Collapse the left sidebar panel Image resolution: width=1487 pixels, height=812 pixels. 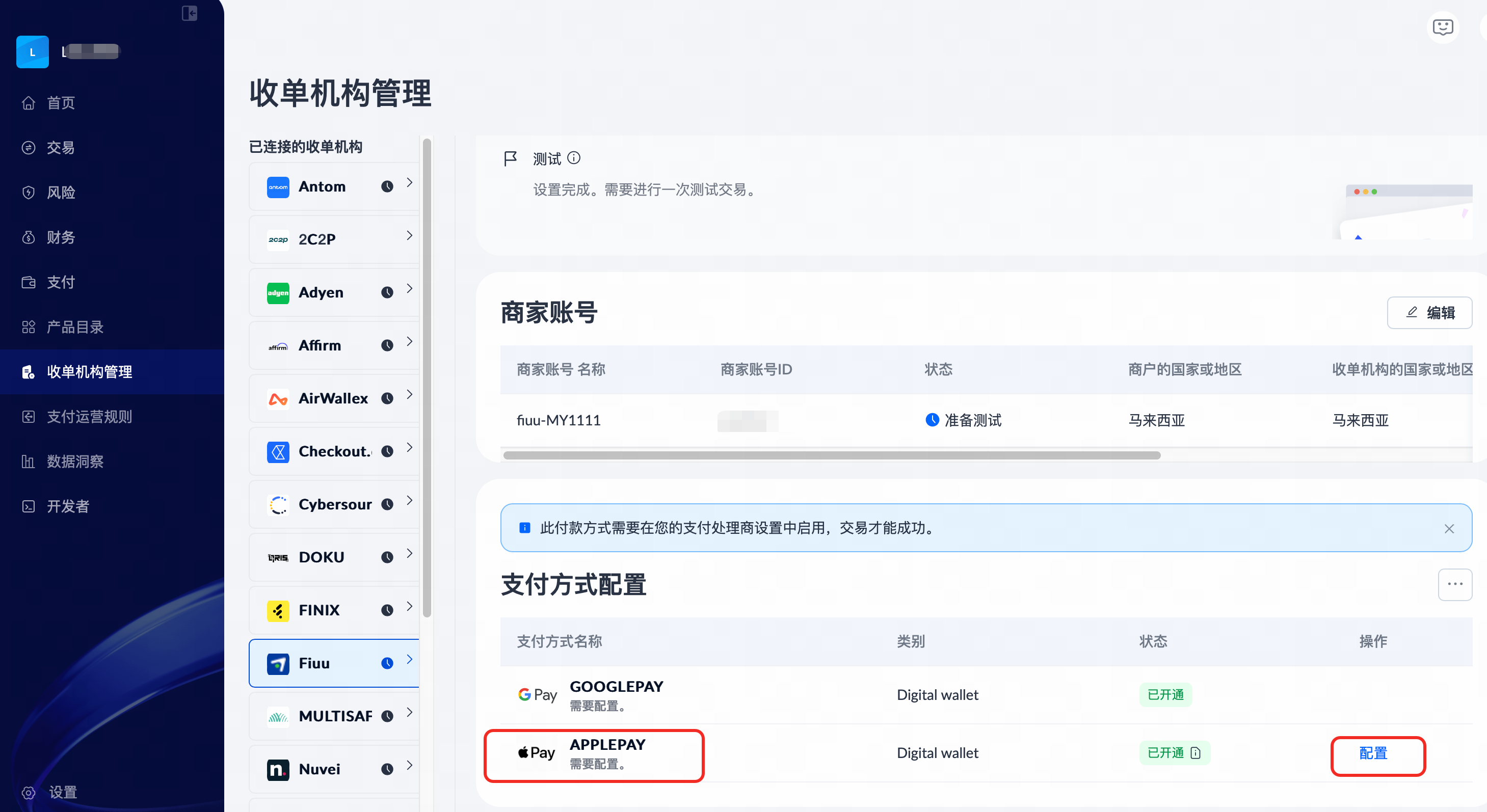[x=190, y=13]
